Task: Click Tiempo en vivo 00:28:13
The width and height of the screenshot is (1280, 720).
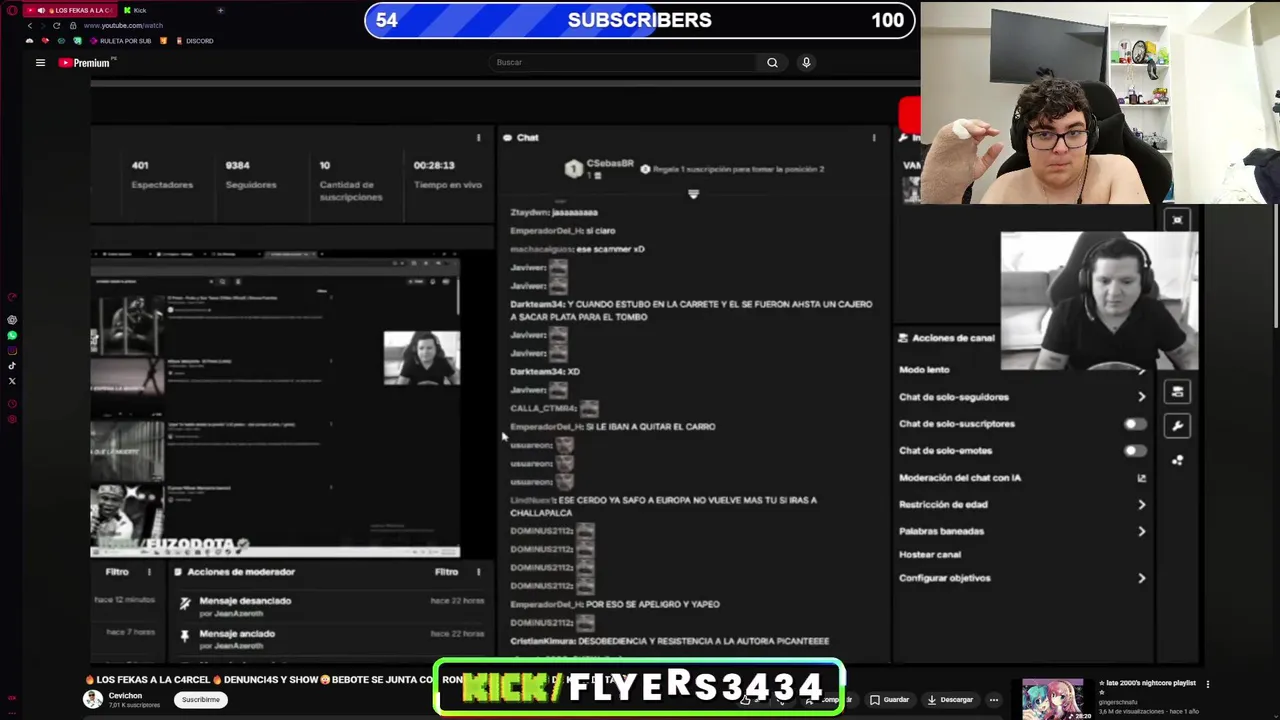Action: tap(447, 175)
